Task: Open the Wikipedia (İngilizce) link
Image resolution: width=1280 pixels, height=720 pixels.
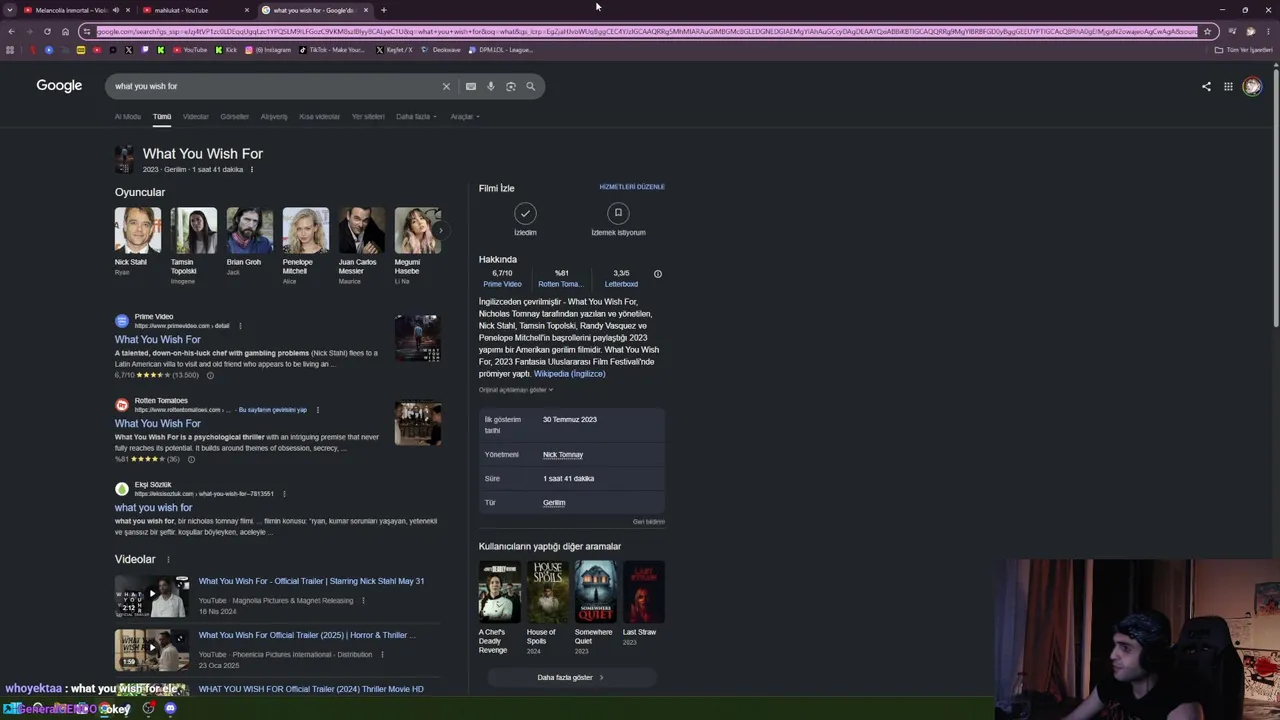Action: 570,374
